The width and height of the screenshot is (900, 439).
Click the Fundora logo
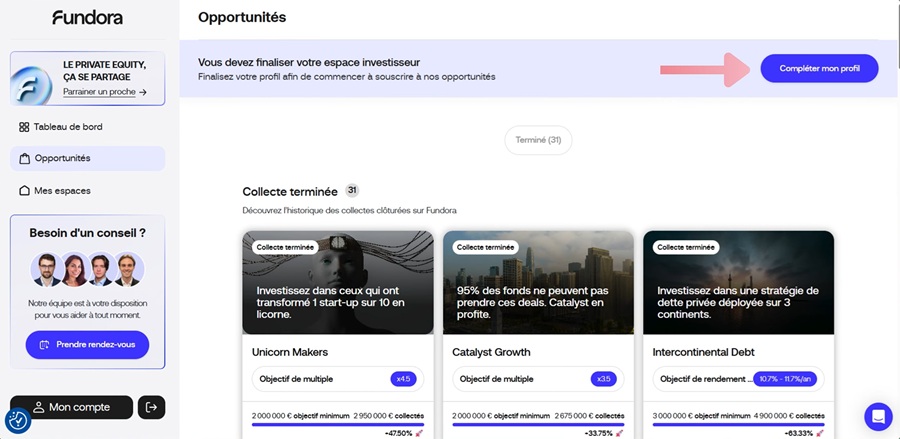click(87, 18)
